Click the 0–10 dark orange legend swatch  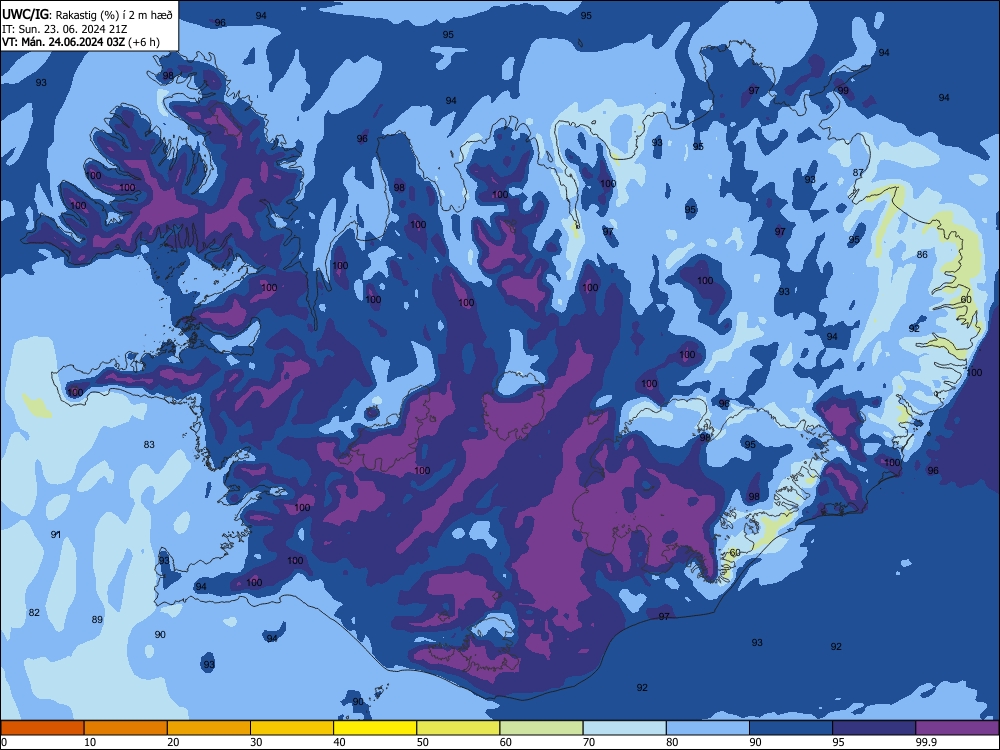[x=42, y=728]
